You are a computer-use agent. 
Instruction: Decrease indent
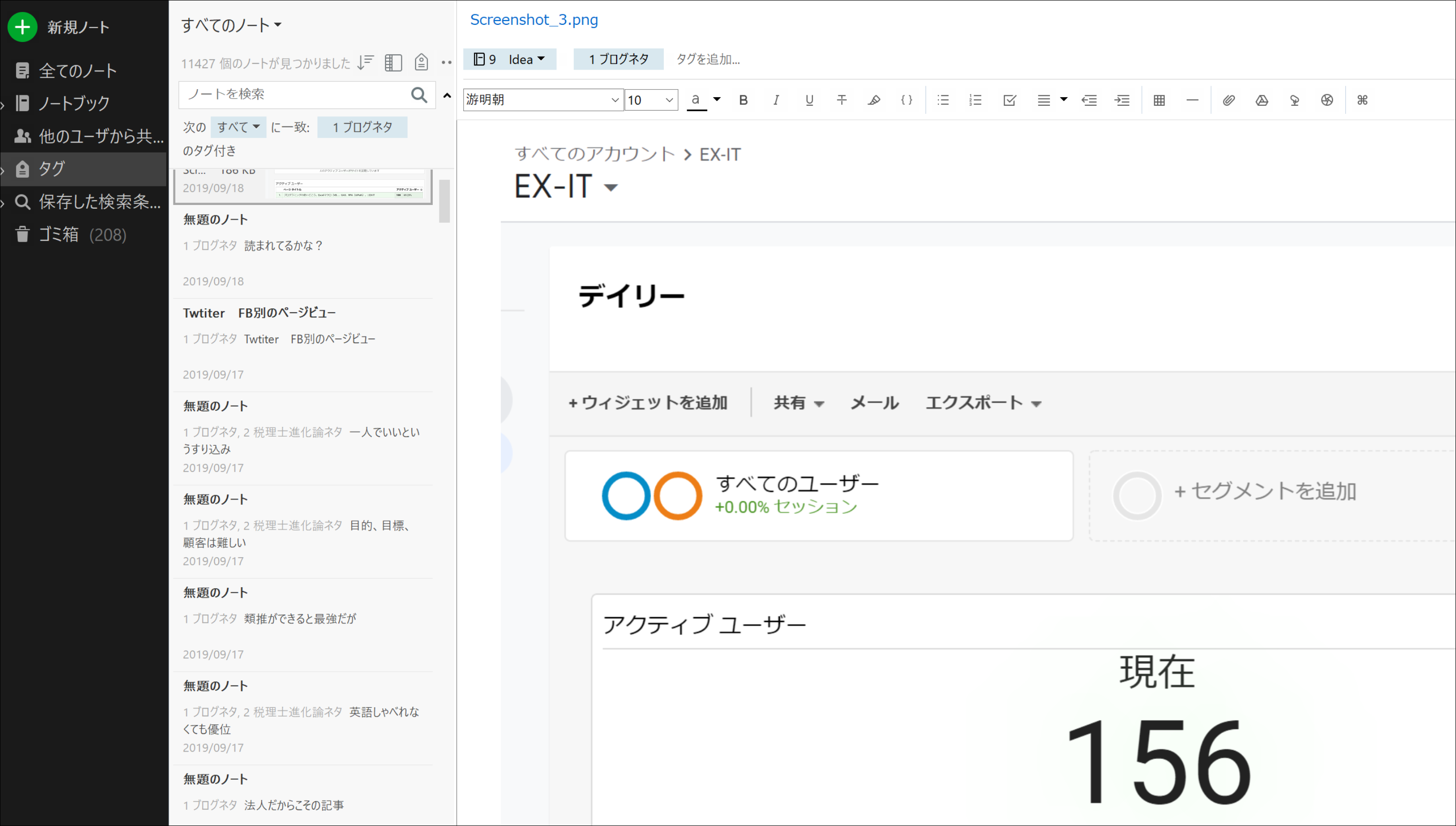(1089, 101)
